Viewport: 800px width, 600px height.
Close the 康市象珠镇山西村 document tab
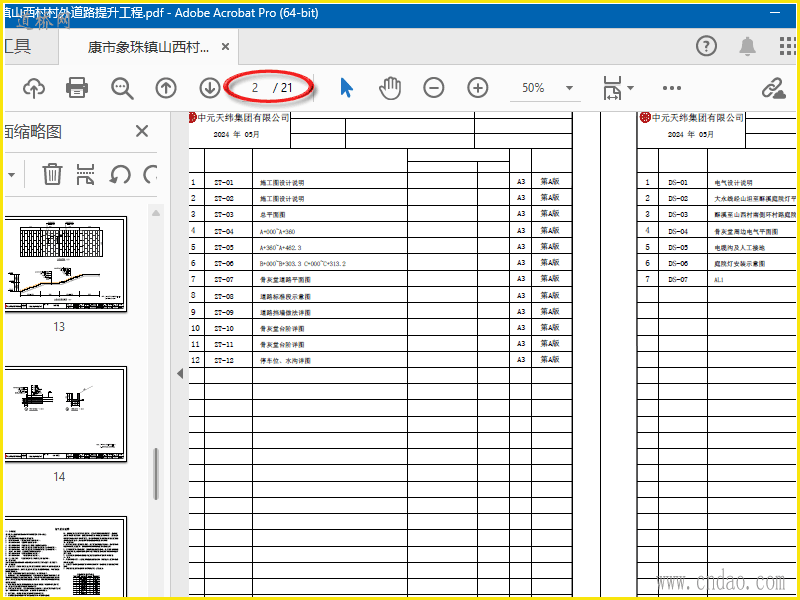coord(225,47)
